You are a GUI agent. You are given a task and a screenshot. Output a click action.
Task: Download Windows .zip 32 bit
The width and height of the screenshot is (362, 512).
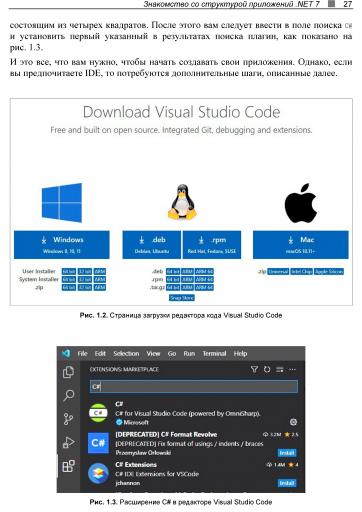[x=85, y=287]
